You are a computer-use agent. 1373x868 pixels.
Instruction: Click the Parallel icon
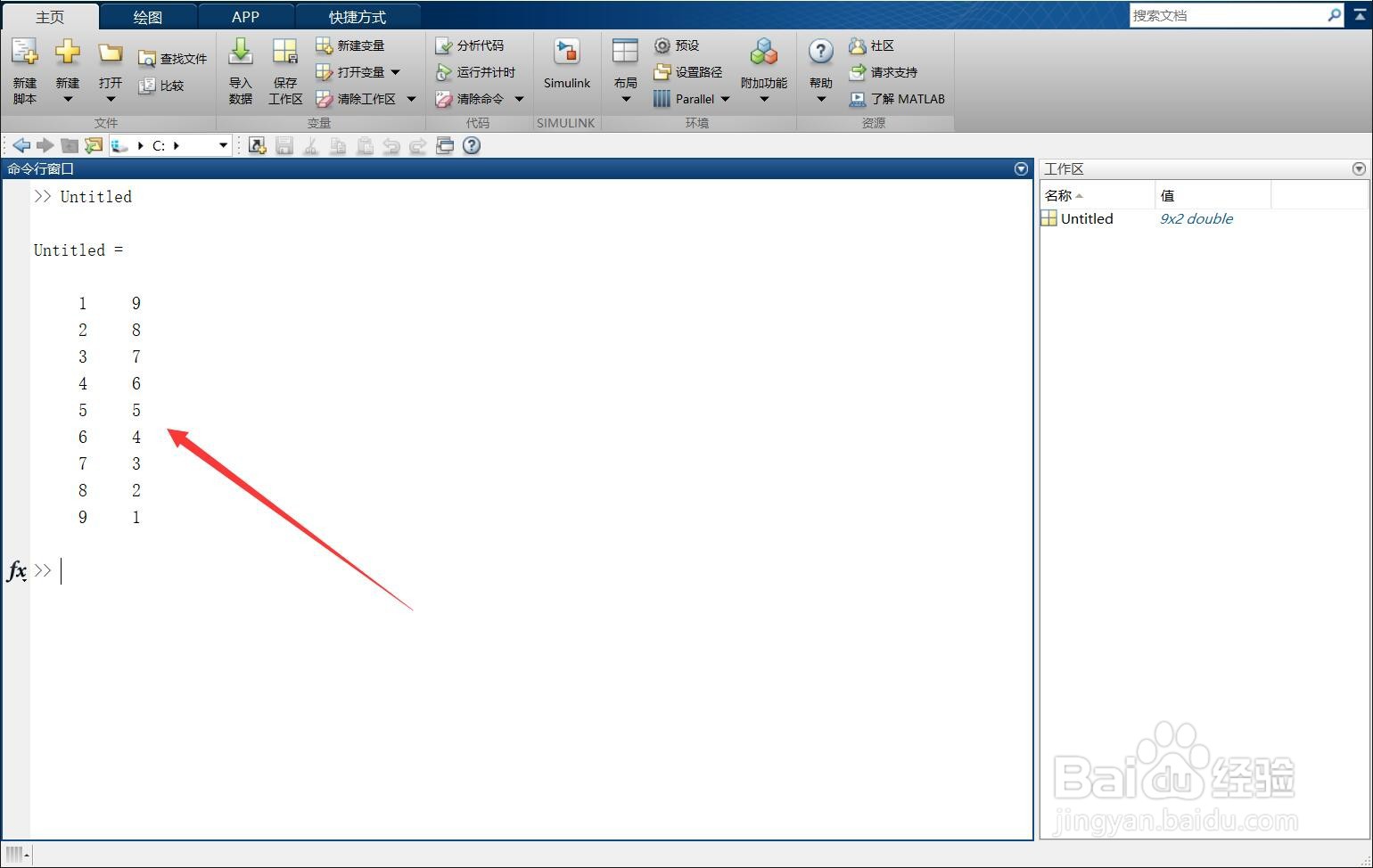coord(662,99)
